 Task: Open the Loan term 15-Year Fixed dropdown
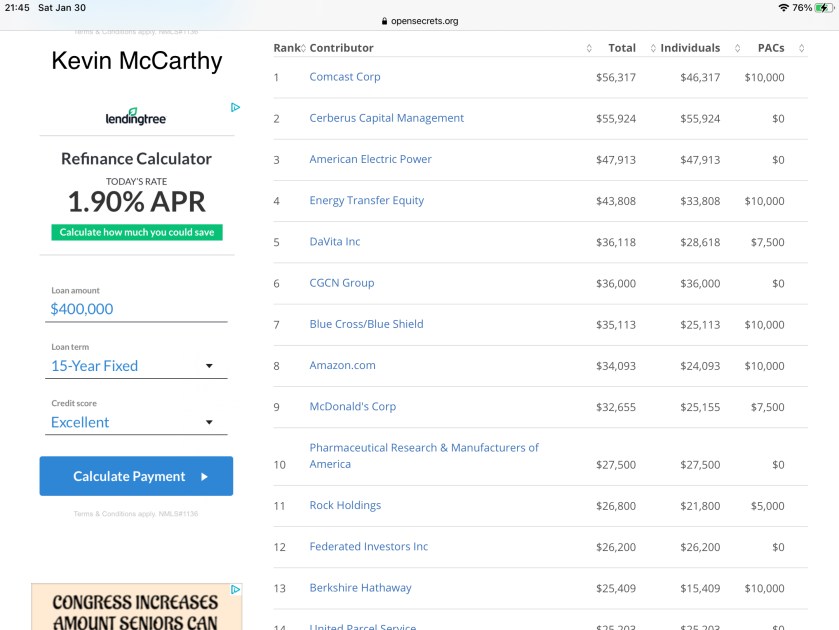click(138, 366)
